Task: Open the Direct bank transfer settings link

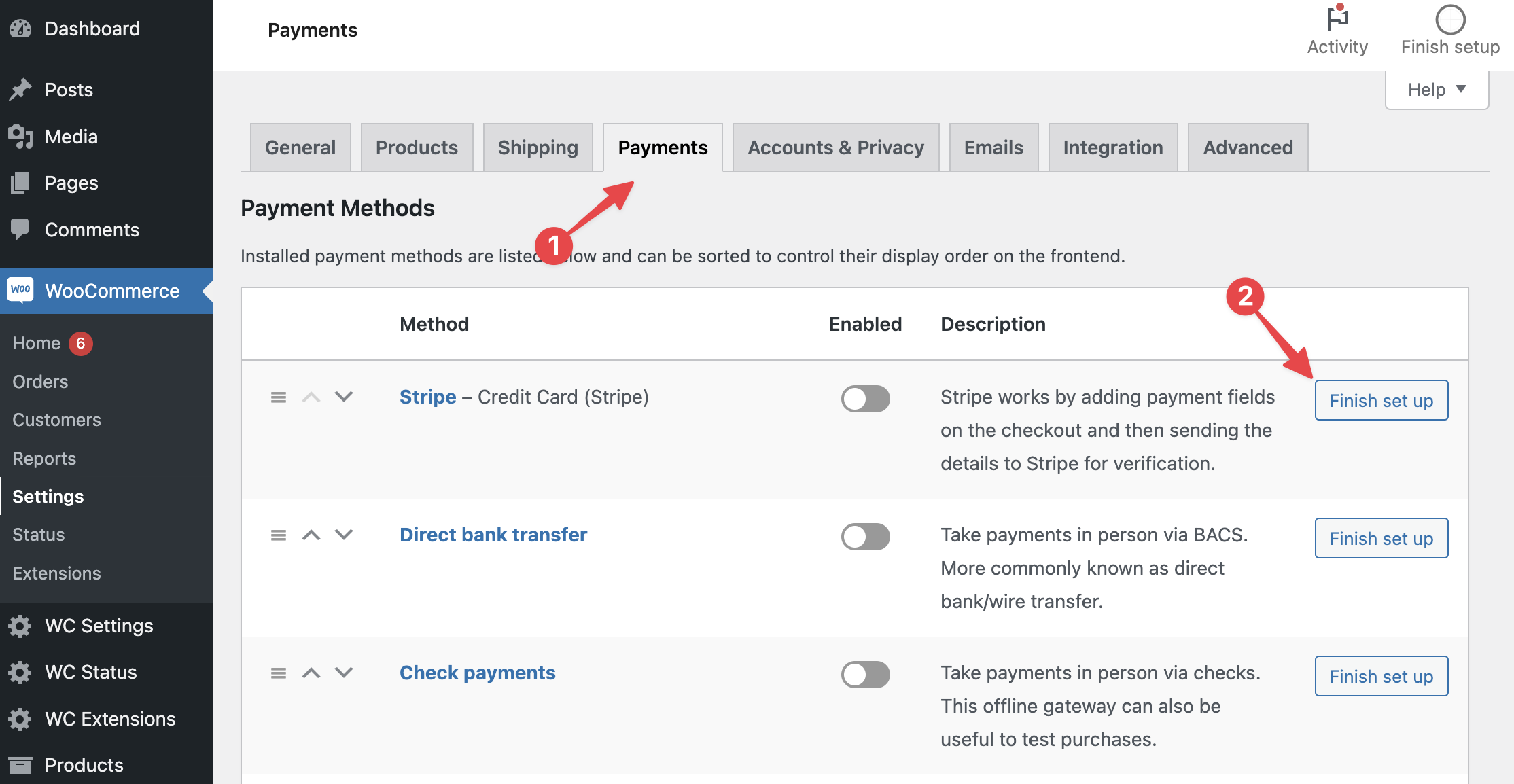Action: [493, 535]
